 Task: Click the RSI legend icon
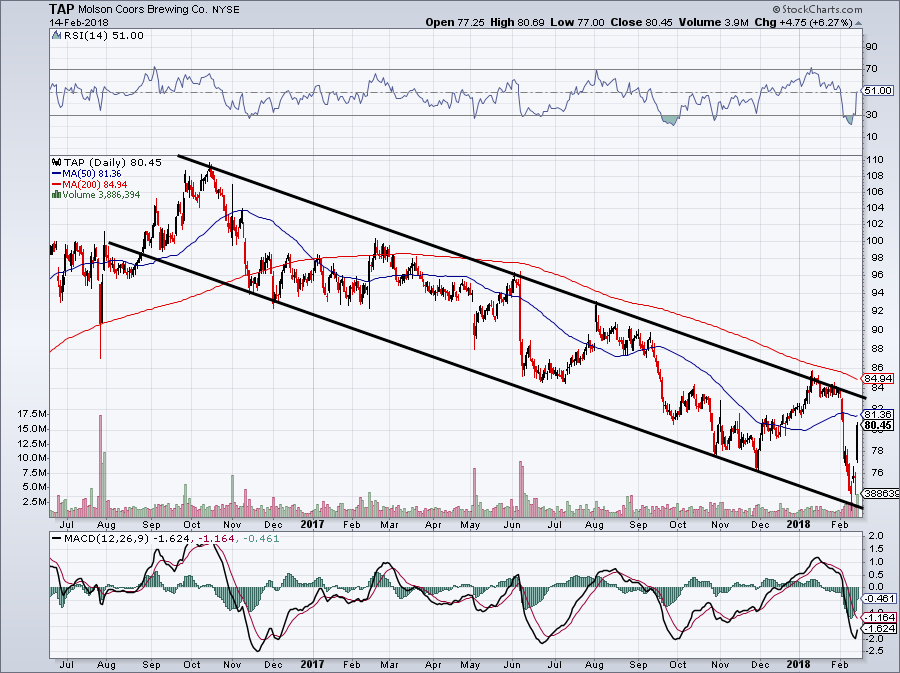pyautogui.click(x=56, y=36)
